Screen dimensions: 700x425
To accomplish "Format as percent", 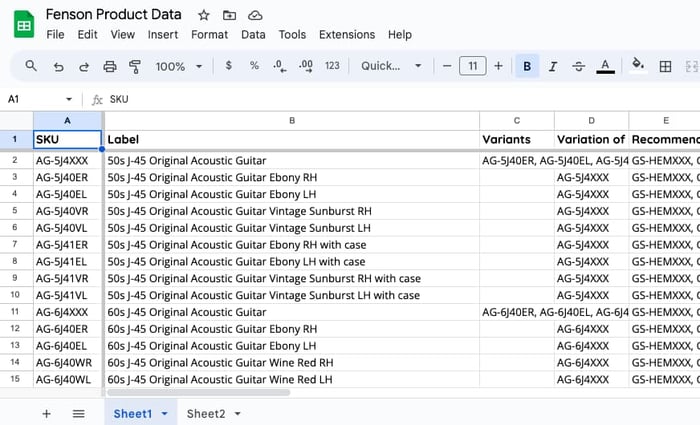I will (x=254, y=66).
